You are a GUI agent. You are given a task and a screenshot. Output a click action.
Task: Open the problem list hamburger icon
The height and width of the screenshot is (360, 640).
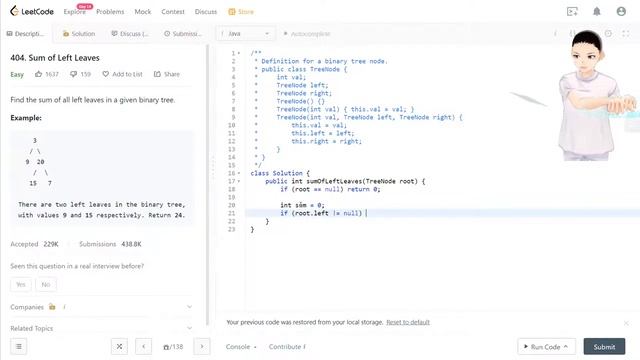(x=19, y=347)
